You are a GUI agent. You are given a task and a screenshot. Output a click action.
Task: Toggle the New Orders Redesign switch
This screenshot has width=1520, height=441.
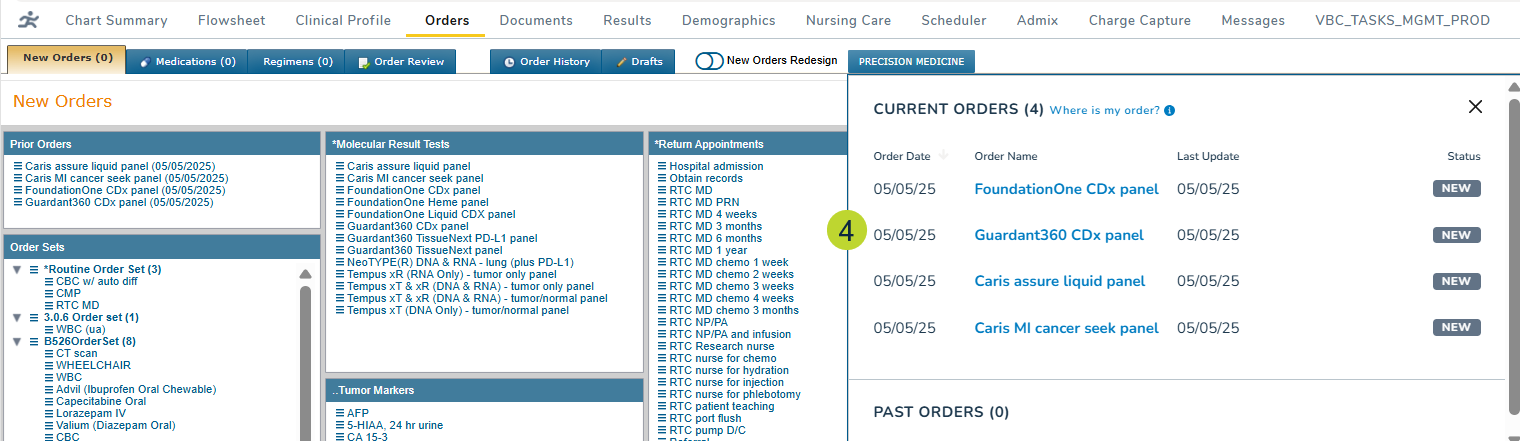click(x=709, y=61)
